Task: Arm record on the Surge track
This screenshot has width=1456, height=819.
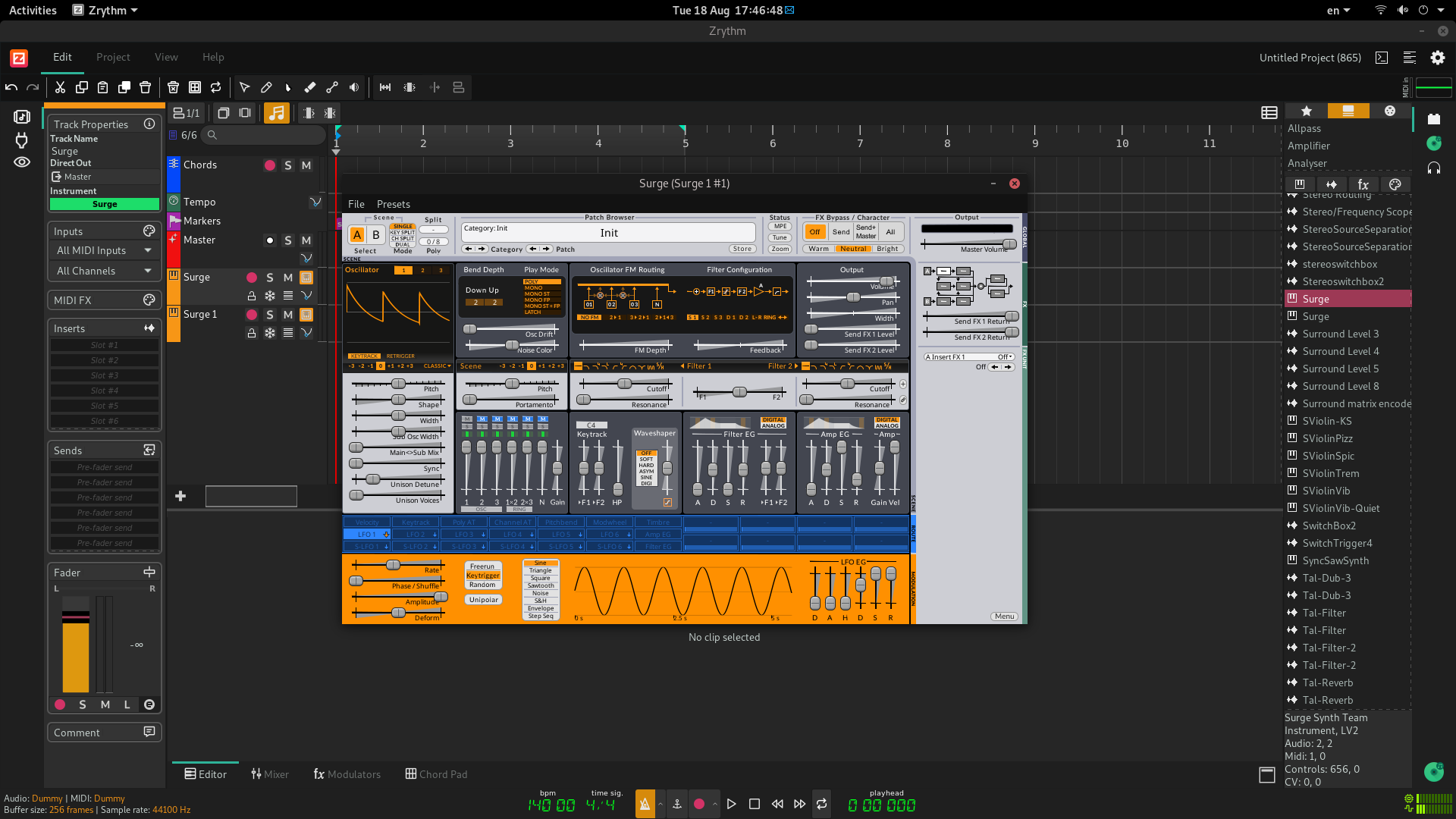Action: pyautogui.click(x=252, y=278)
